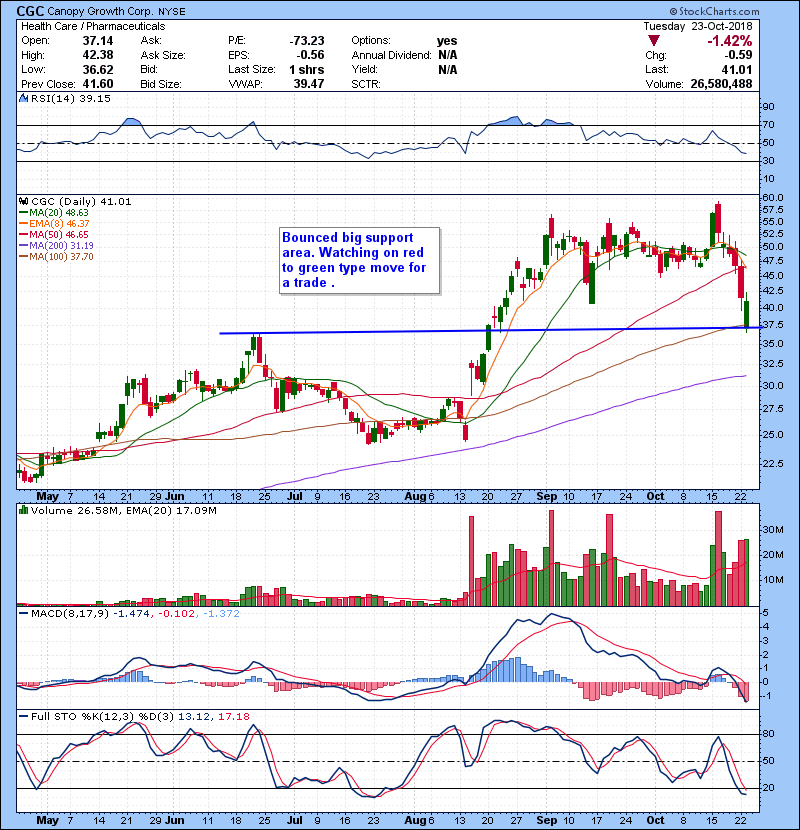The height and width of the screenshot is (830, 800).
Task: Click the 37.5 label on the price axis
Action: [772, 325]
